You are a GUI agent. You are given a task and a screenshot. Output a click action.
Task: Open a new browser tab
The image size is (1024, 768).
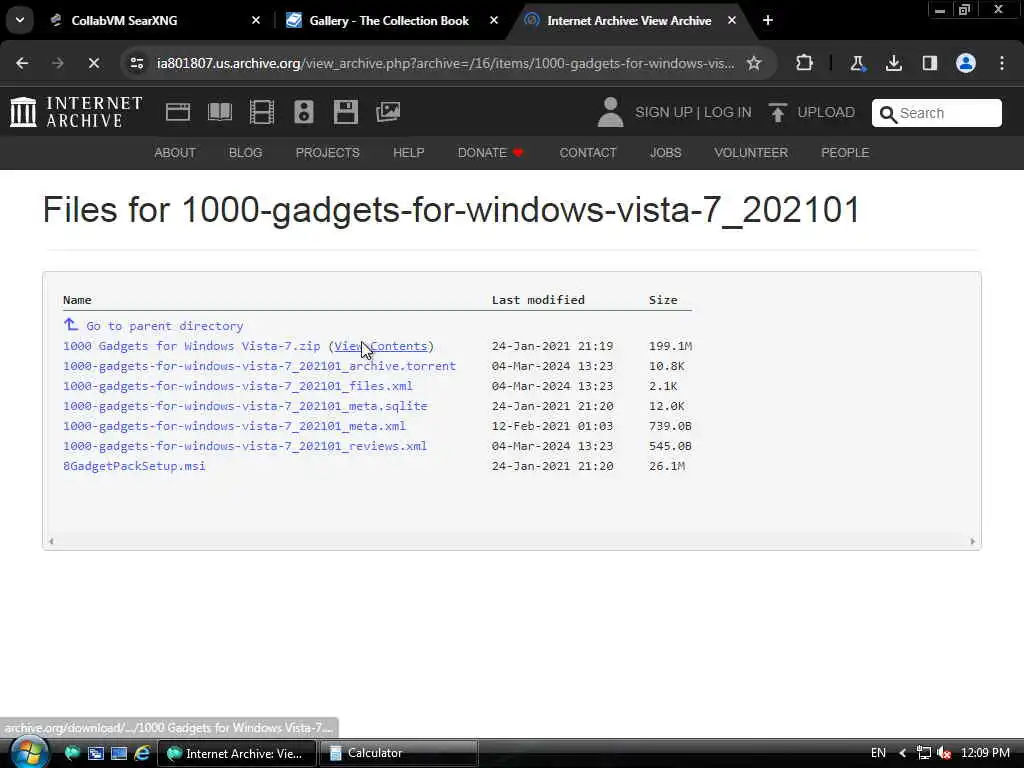[768, 21]
